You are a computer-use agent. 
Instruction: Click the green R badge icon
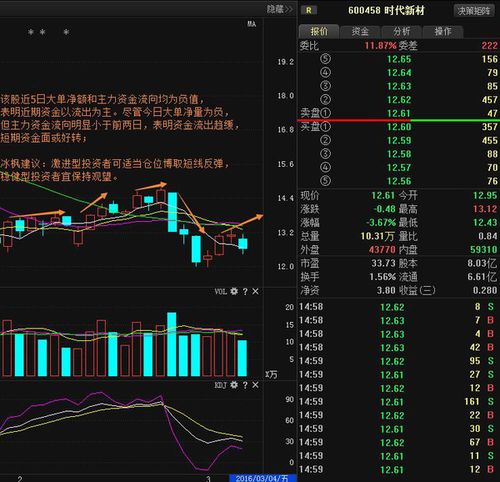click(x=309, y=10)
